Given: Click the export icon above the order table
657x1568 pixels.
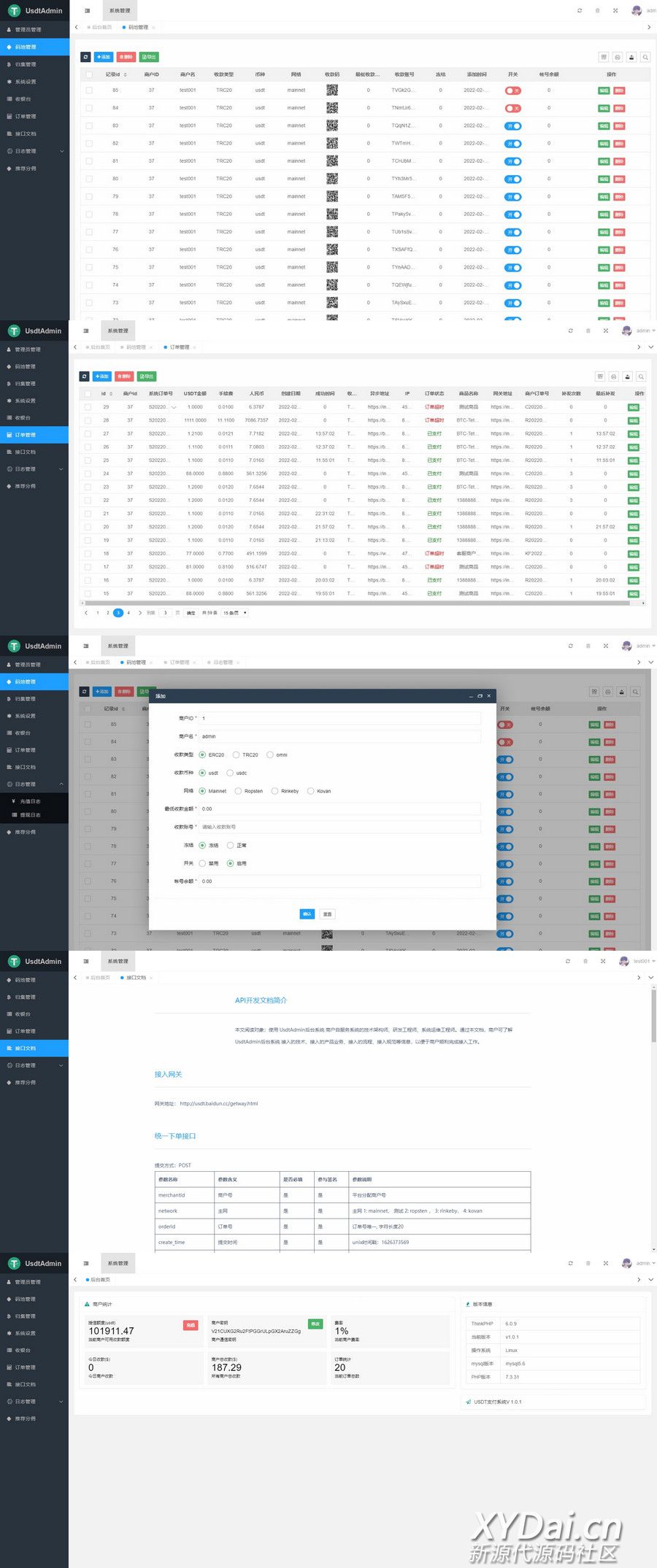Looking at the screenshot, I should [628, 376].
